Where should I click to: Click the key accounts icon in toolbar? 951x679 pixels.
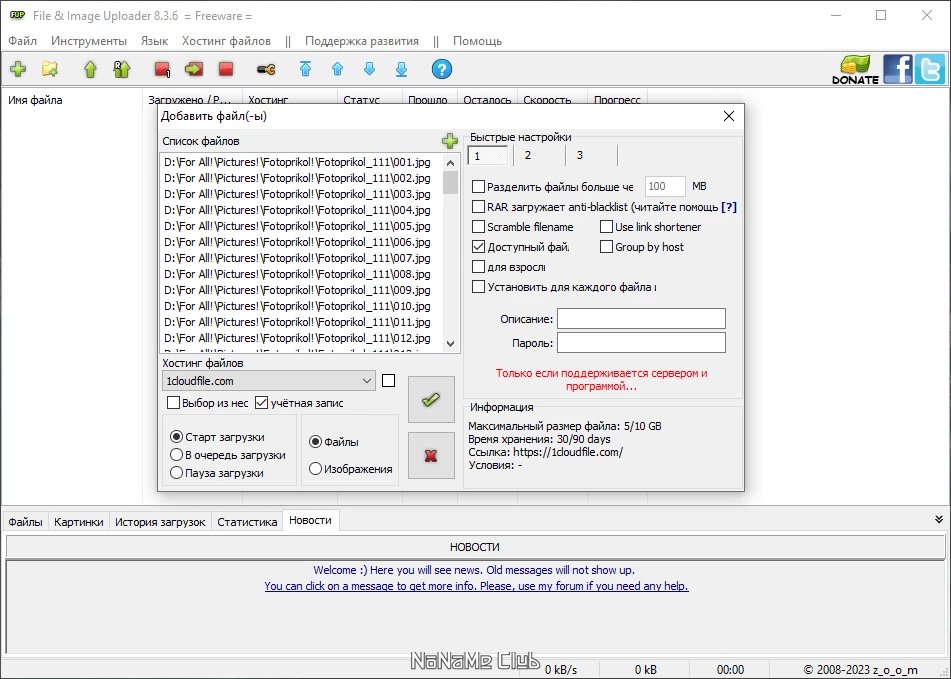(266, 69)
